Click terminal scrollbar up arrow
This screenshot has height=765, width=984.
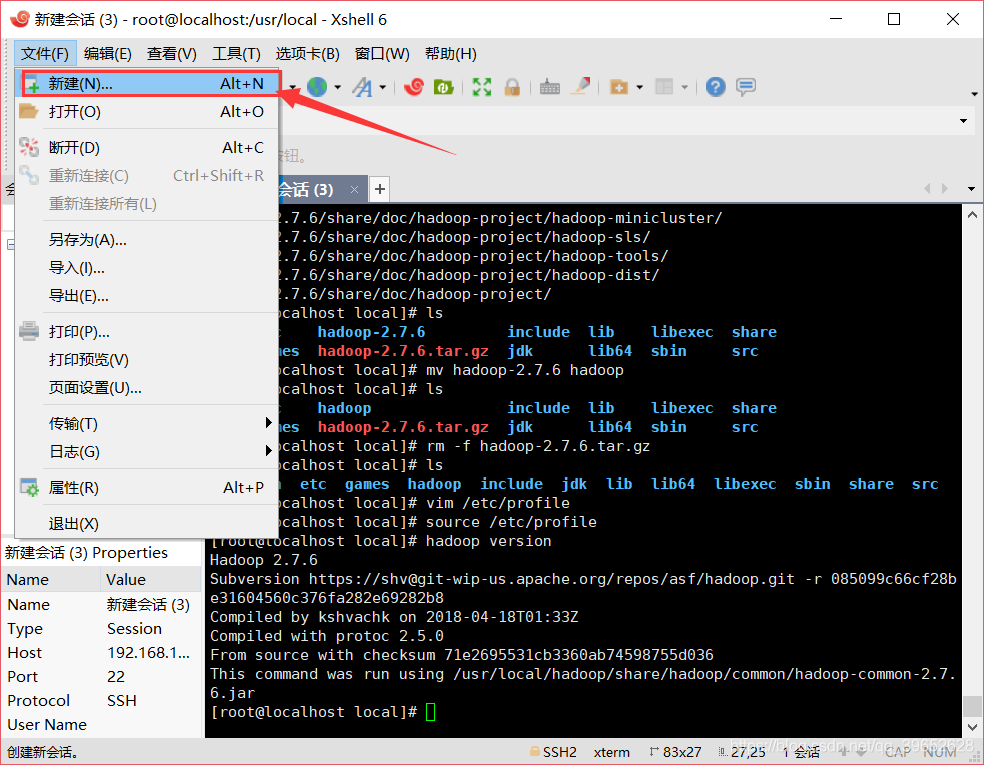tap(972, 215)
